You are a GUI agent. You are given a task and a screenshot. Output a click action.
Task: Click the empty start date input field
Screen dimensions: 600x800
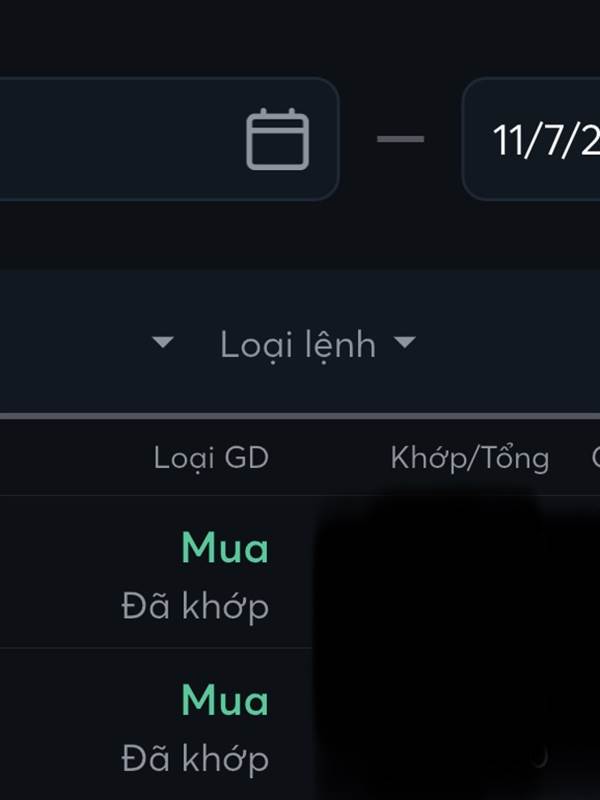pyautogui.click(x=168, y=139)
